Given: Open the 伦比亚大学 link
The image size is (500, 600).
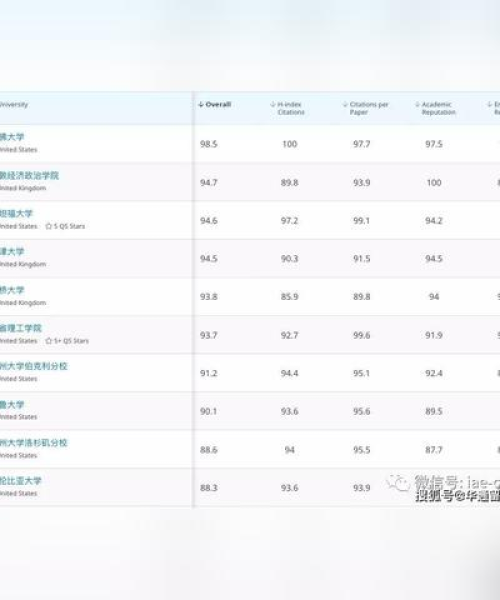Looking at the screenshot, I should (x=21, y=481).
